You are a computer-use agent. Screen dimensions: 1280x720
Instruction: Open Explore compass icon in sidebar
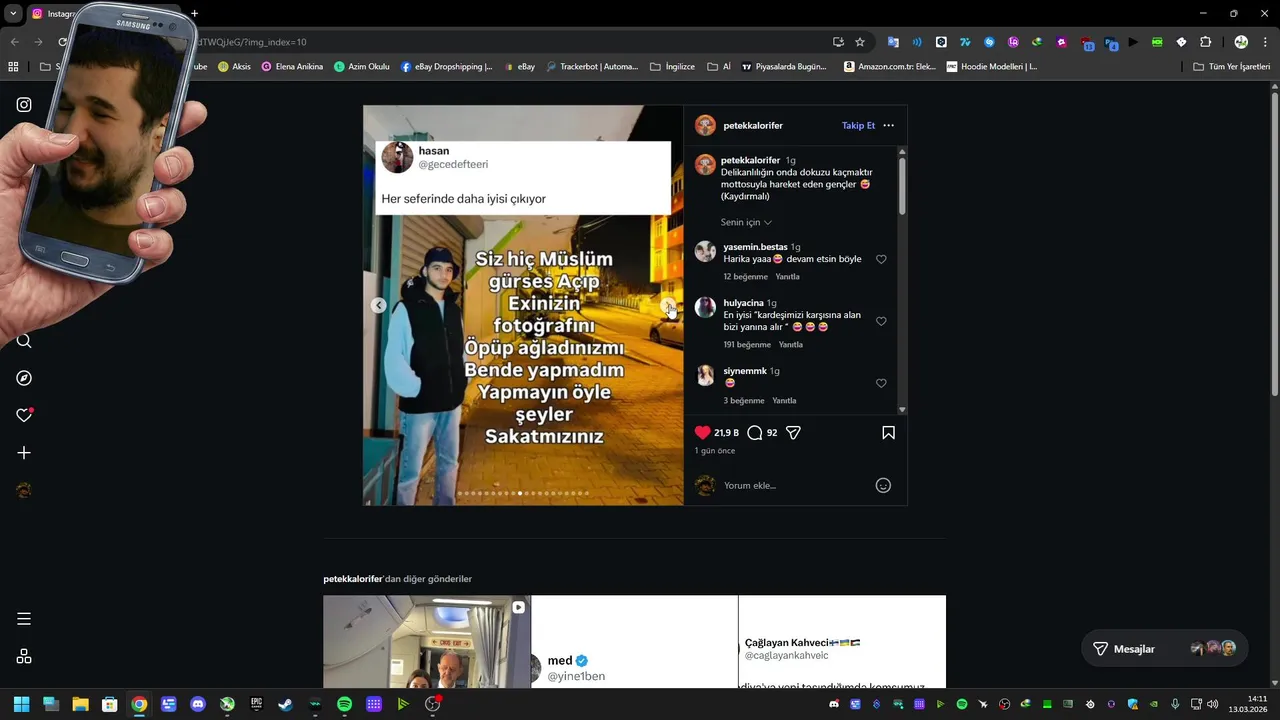pos(24,378)
